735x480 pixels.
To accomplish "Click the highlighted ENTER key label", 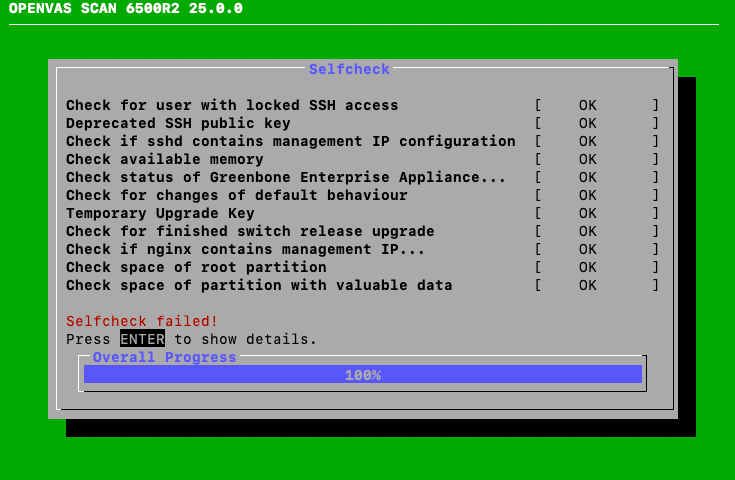I will [135, 339].
